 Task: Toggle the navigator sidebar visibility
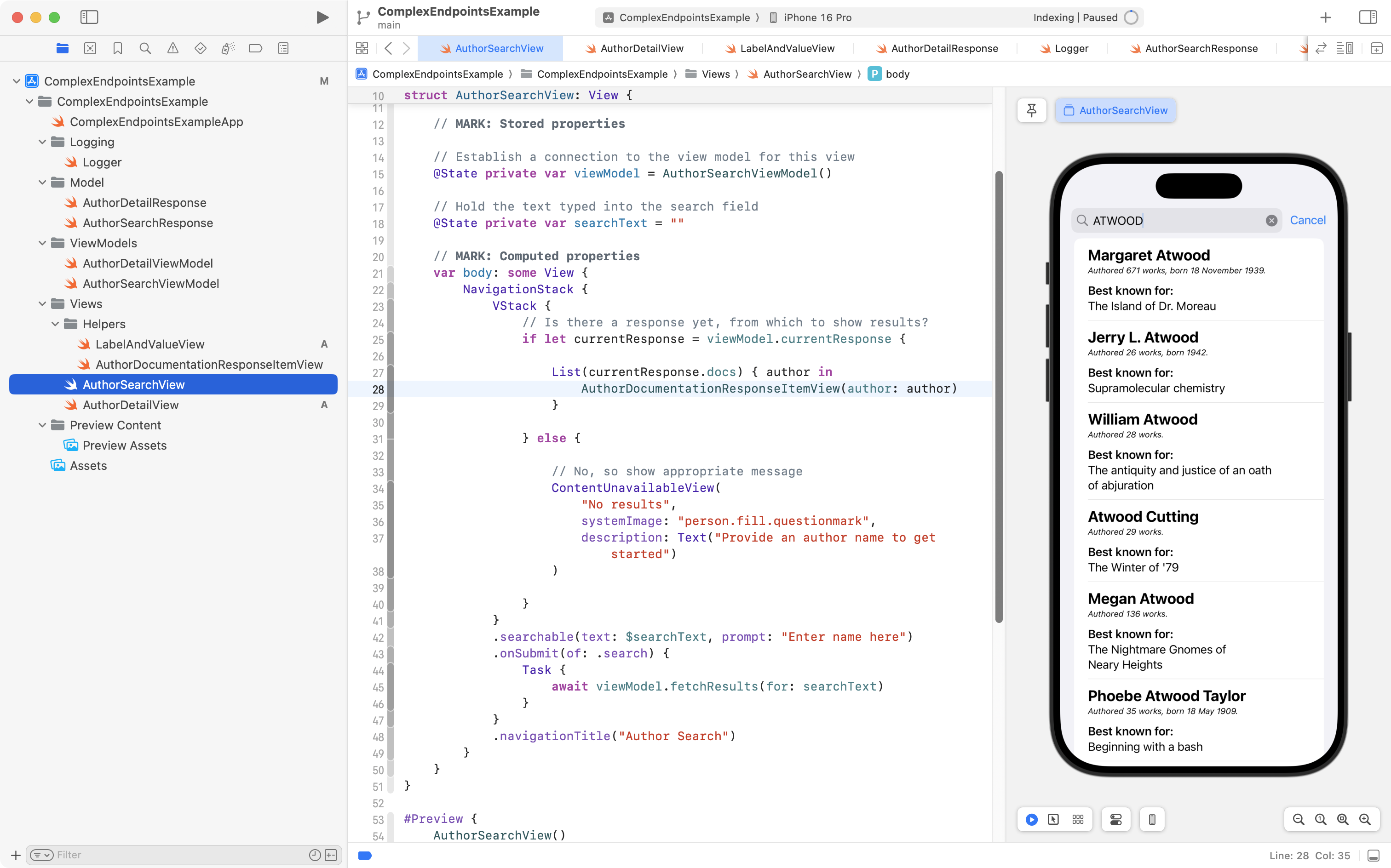[x=89, y=18]
